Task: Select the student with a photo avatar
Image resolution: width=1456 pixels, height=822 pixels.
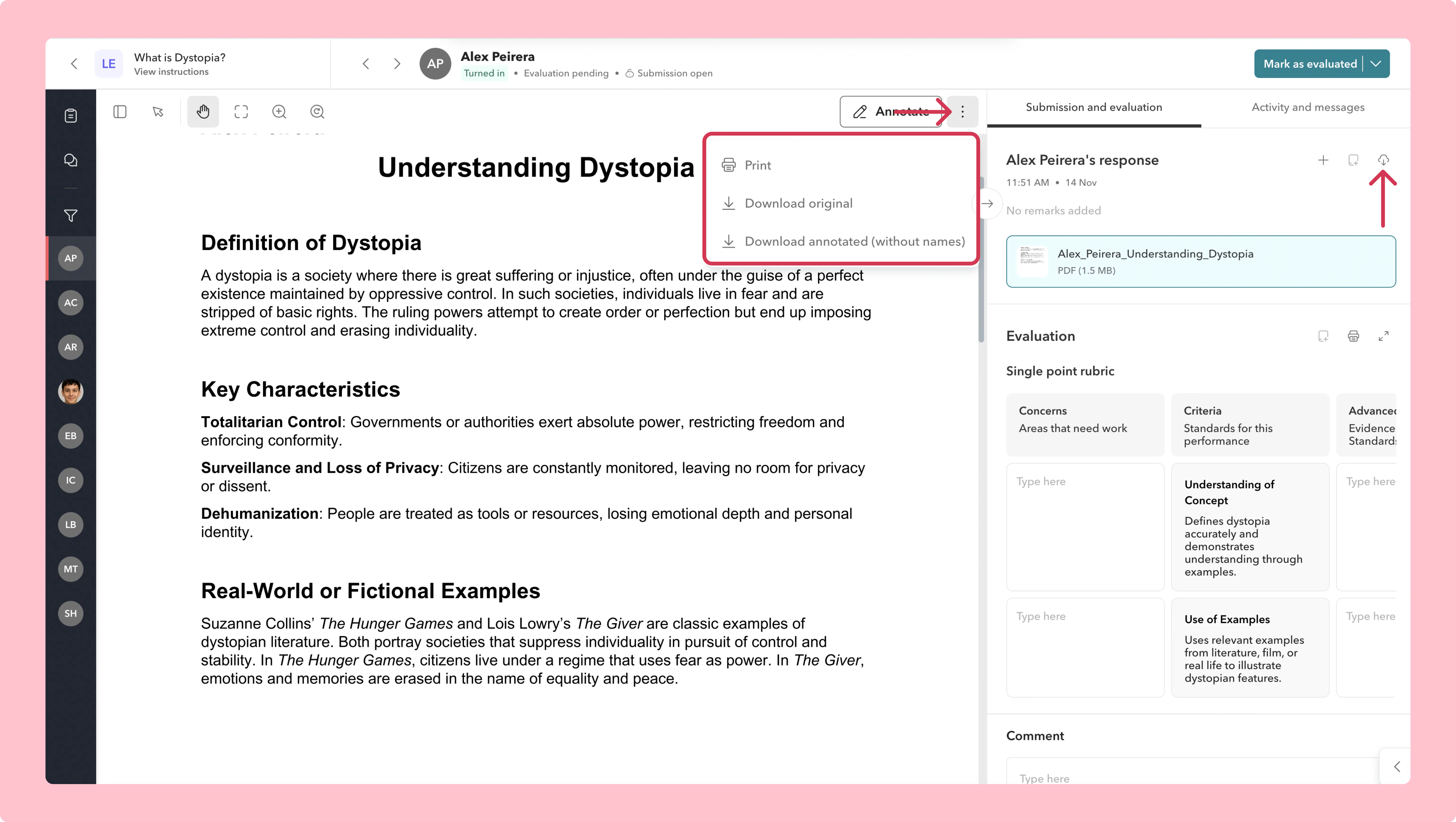Action: (71, 391)
